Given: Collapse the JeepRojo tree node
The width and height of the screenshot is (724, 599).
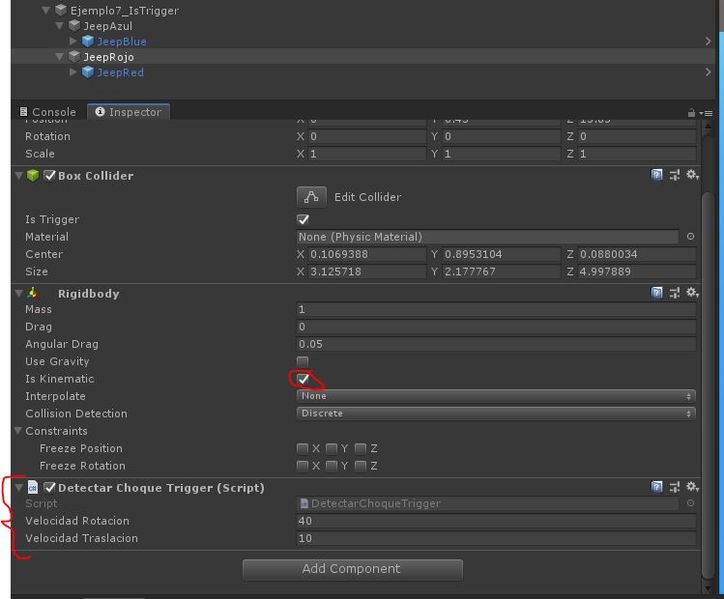Looking at the screenshot, I should click(60, 56).
